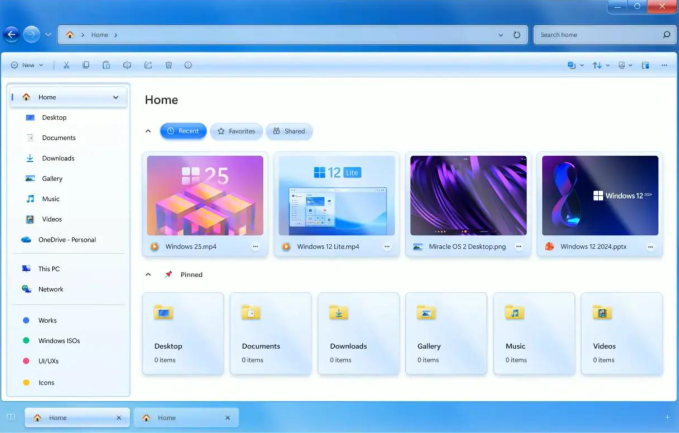Open recent locations dropdown beside forward arrow
The height and width of the screenshot is (433, 679).
48,35
